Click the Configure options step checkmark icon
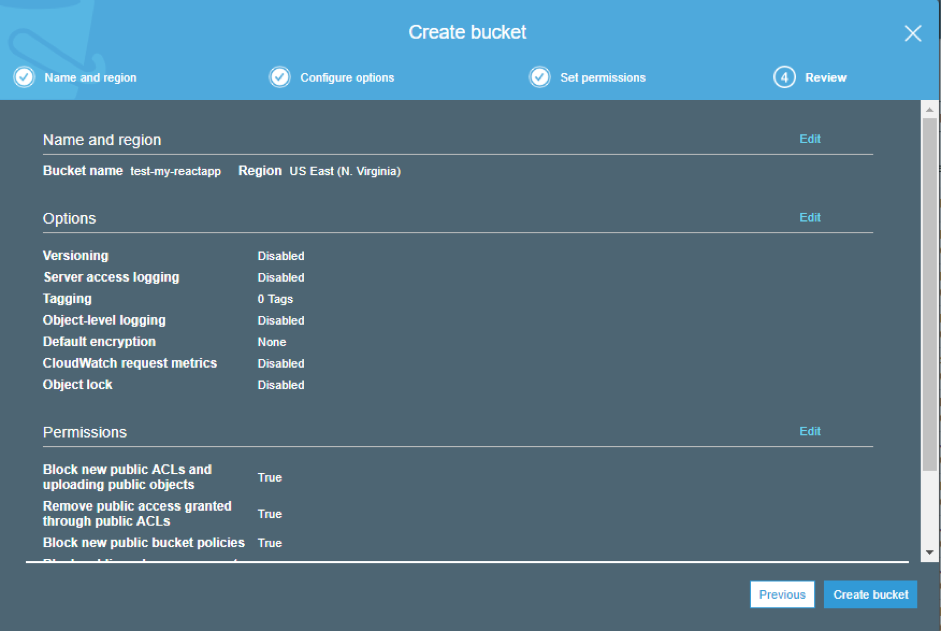 [280, 77]
